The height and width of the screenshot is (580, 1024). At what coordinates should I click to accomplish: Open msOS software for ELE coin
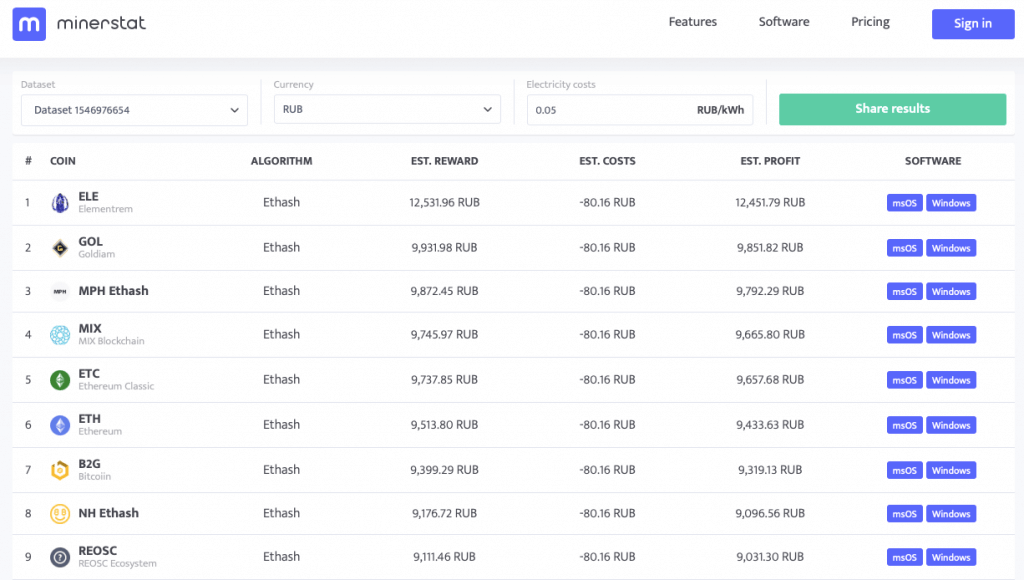click(904, 202)
